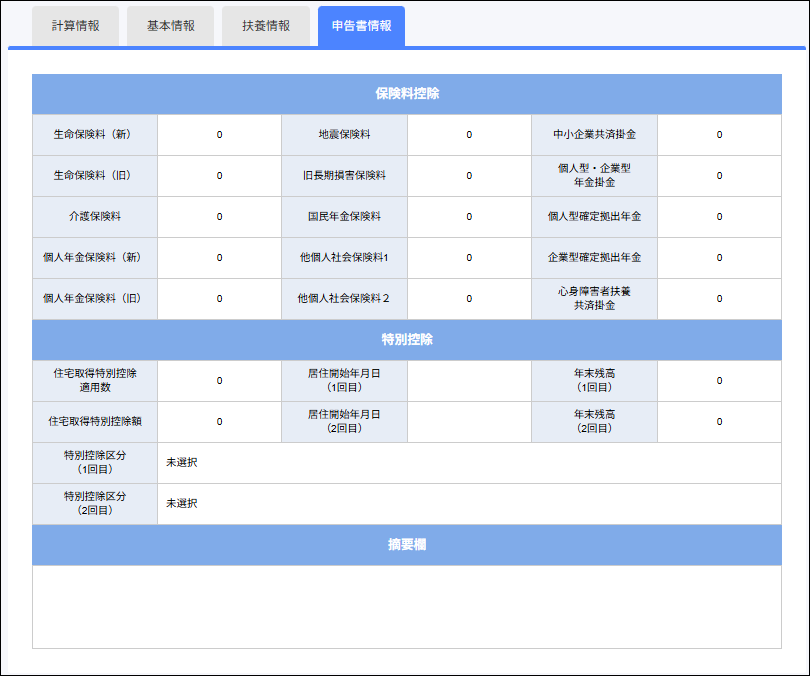Click the 個人年金保険料（新）field

tap(219, 257)
